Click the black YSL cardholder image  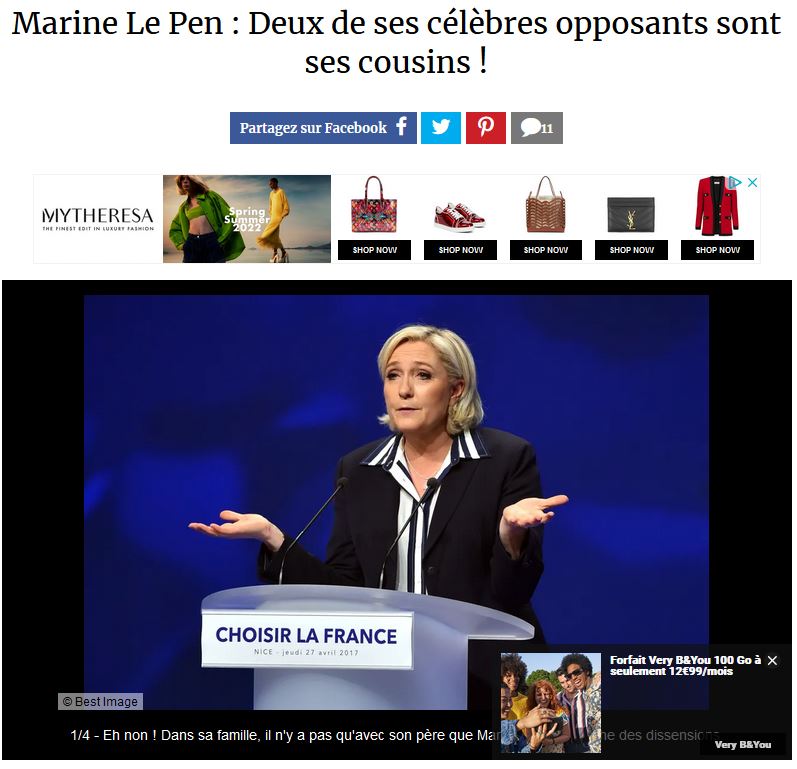(631, 214)
